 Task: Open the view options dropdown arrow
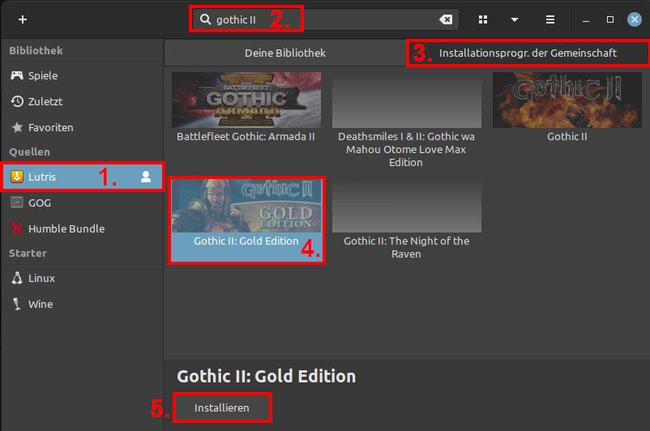point(514,19)
